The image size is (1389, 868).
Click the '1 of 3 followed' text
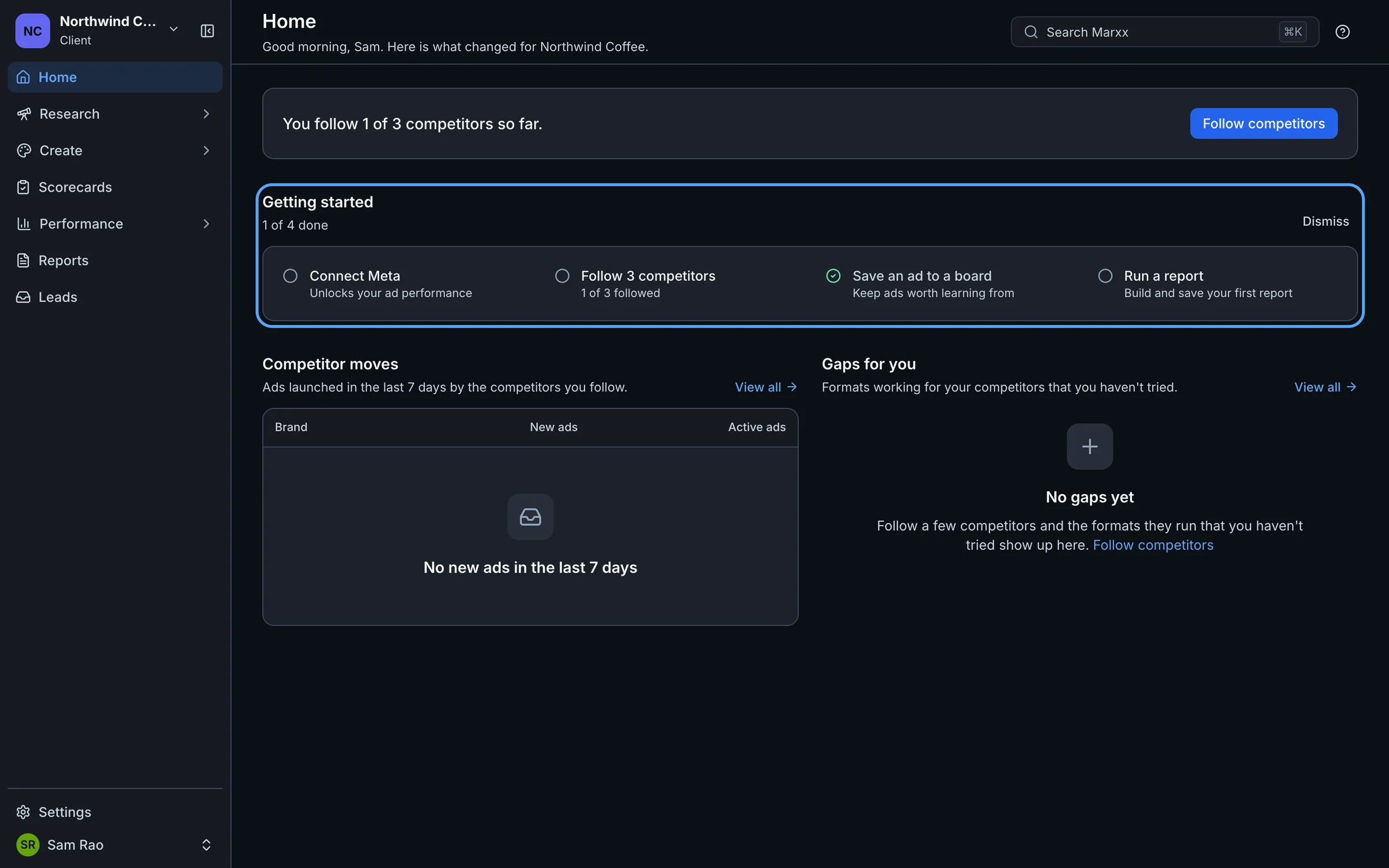tap(620, 293)
